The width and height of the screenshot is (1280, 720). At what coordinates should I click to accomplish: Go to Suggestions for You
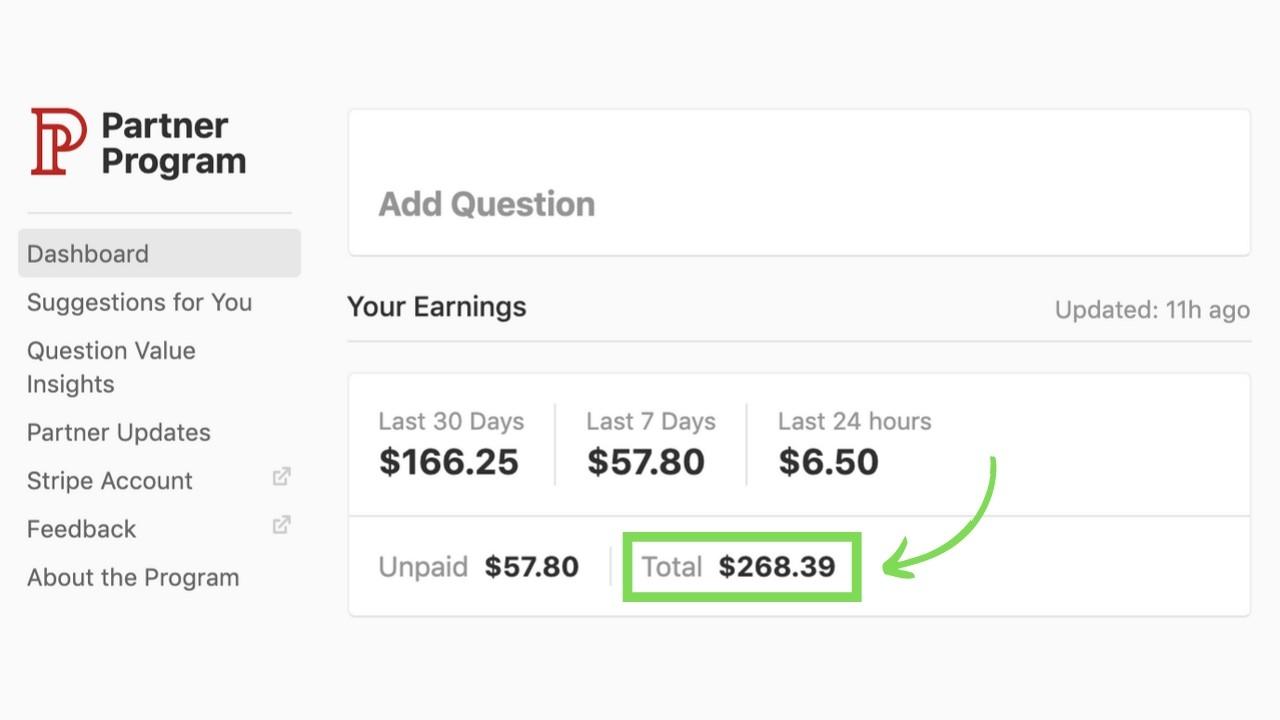click(139, 302)
